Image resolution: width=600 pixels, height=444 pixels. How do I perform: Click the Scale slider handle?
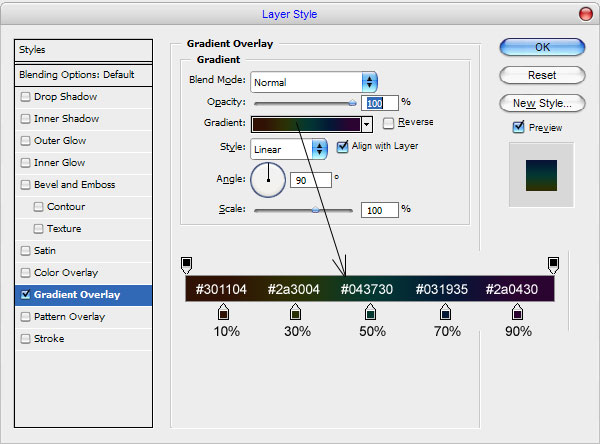point(315,210)
